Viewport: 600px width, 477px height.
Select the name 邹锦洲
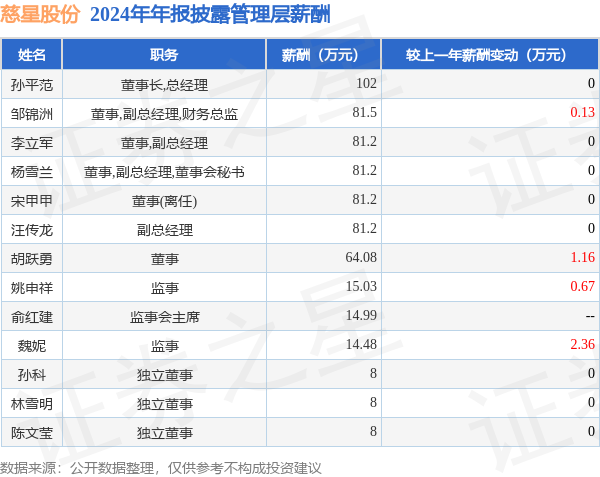[31, 114]
